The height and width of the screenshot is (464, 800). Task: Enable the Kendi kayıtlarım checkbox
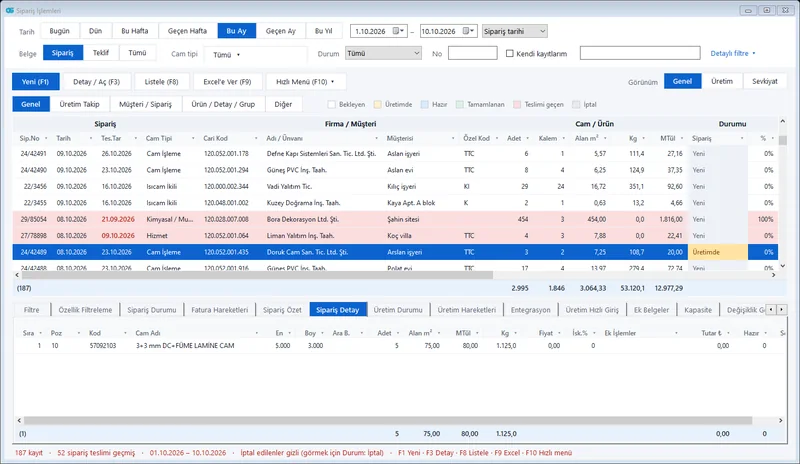point(510,53)
